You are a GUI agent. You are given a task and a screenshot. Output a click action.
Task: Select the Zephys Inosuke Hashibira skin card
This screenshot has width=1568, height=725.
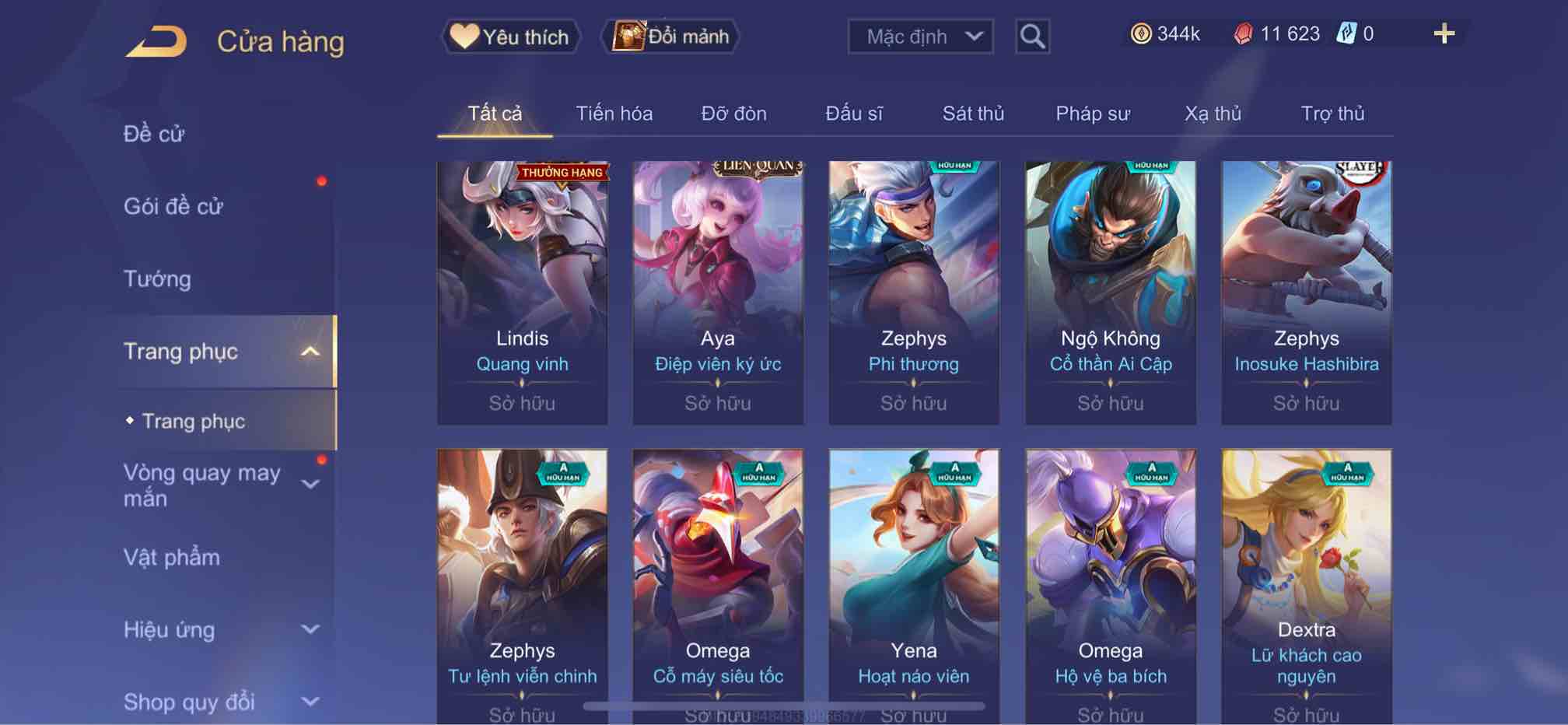1306,292
